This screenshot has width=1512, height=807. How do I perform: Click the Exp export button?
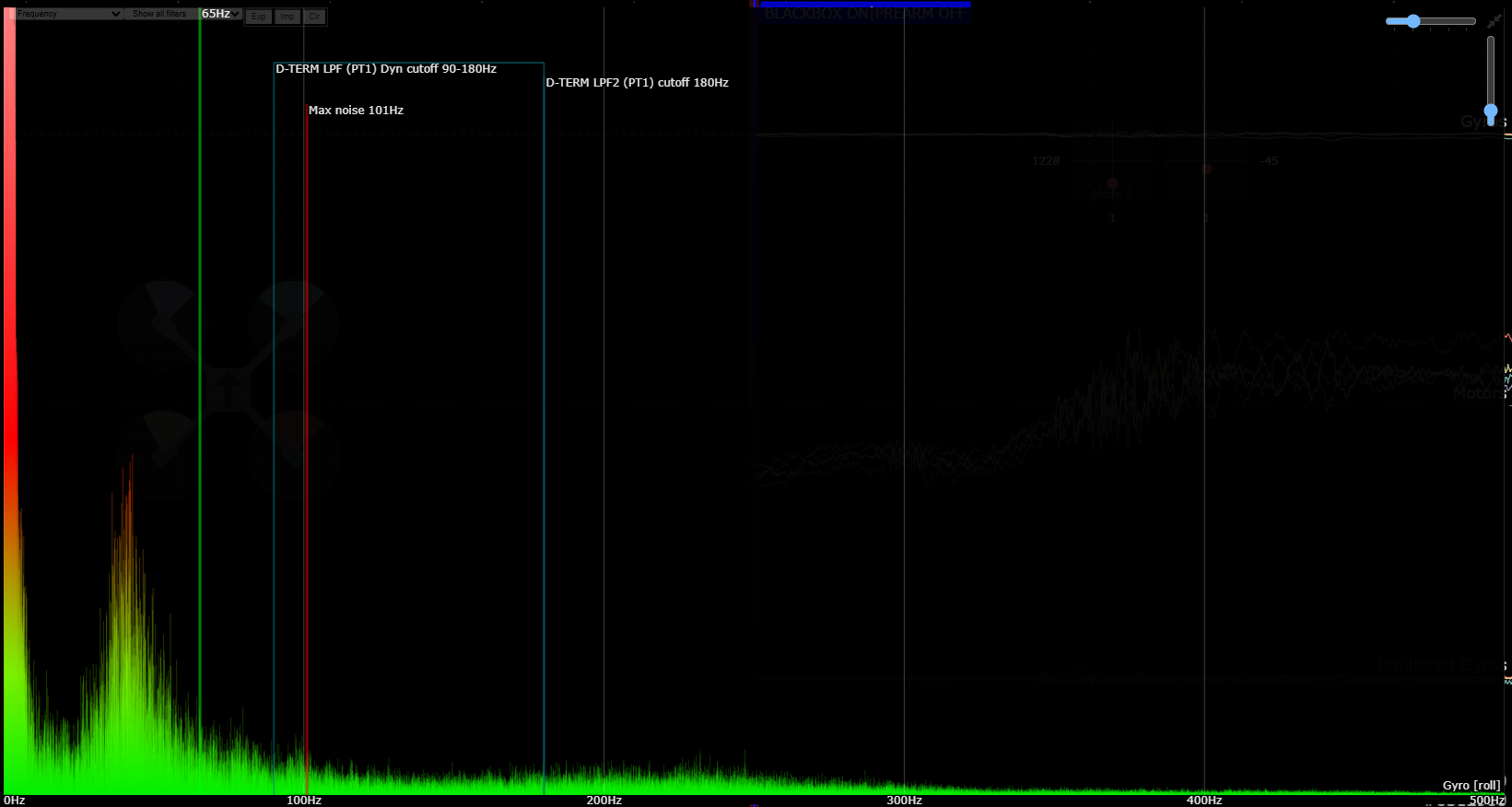point(259,17)
